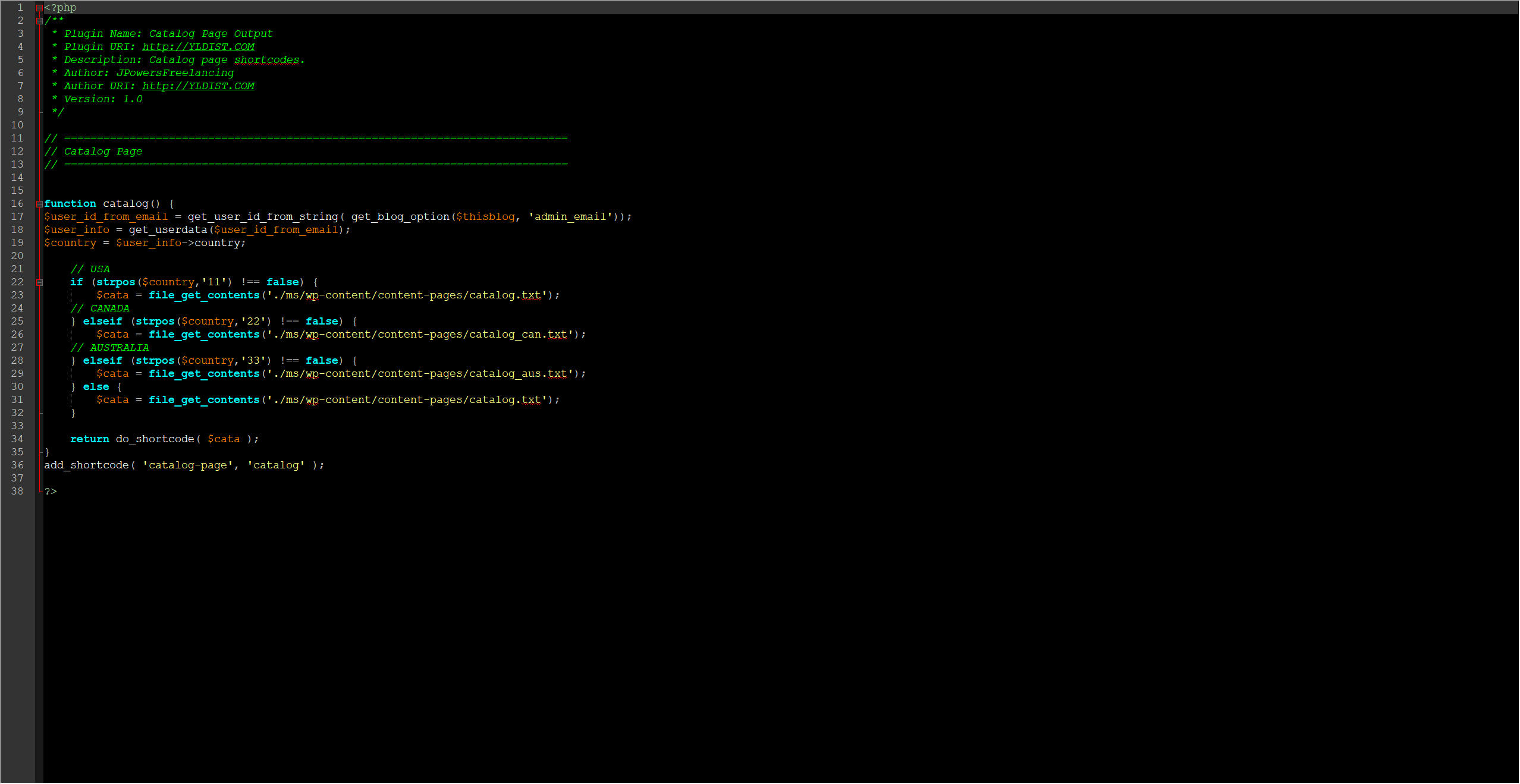Collapse the if strpos '11' block fold
This screenshot has height=784, width=1520.
click(39, 282)
